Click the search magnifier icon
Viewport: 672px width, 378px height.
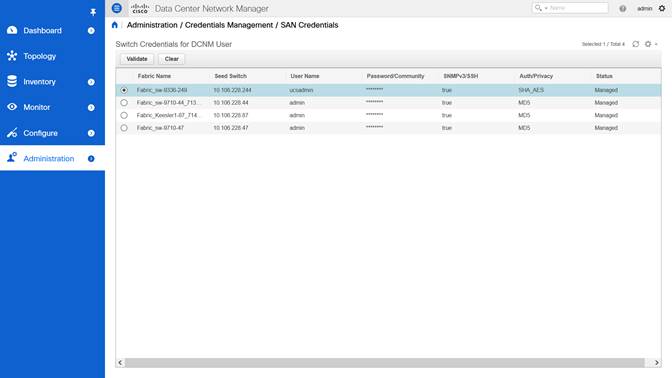point(538,8)
